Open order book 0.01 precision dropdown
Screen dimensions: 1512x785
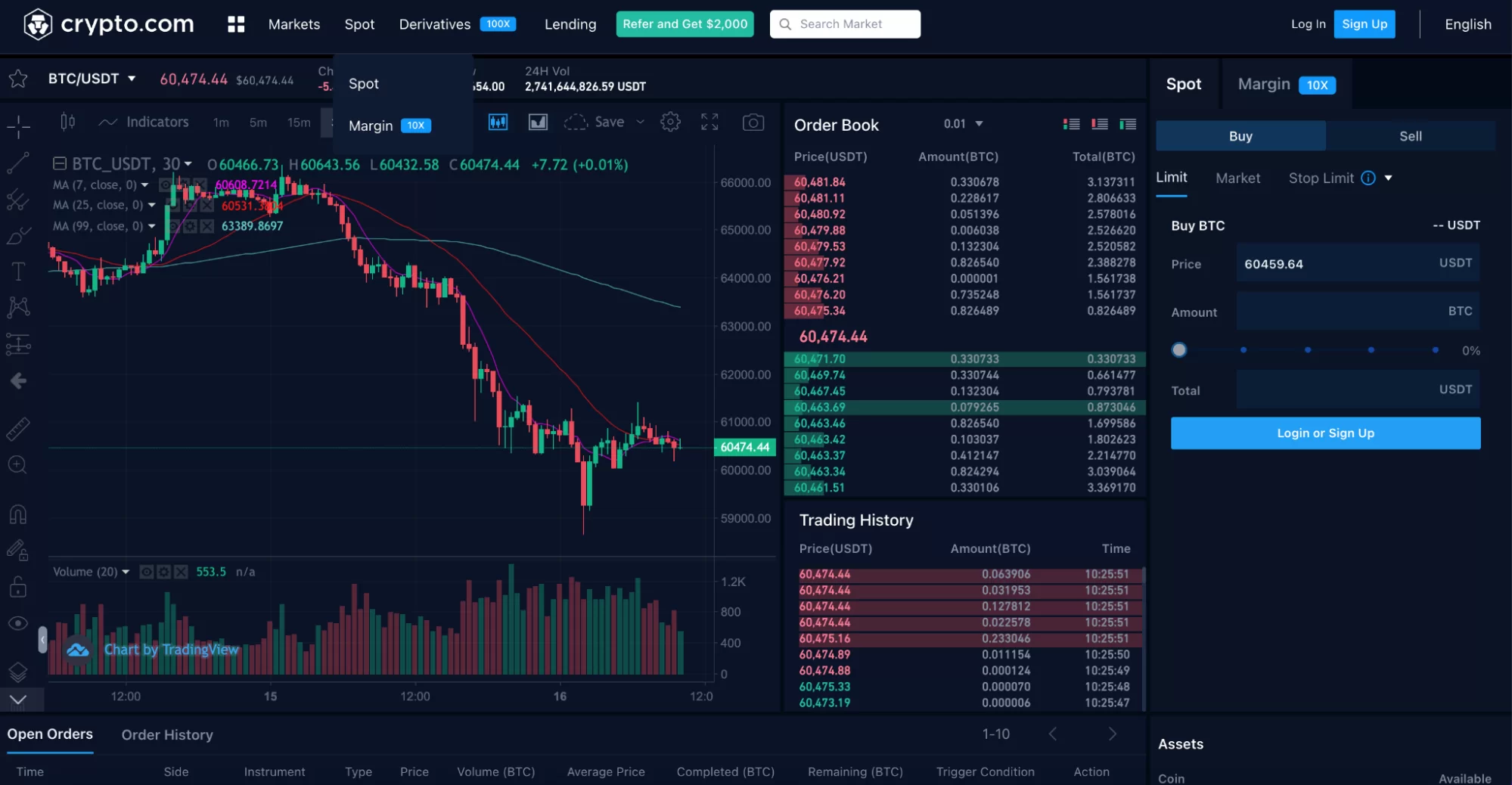[979, 124]
